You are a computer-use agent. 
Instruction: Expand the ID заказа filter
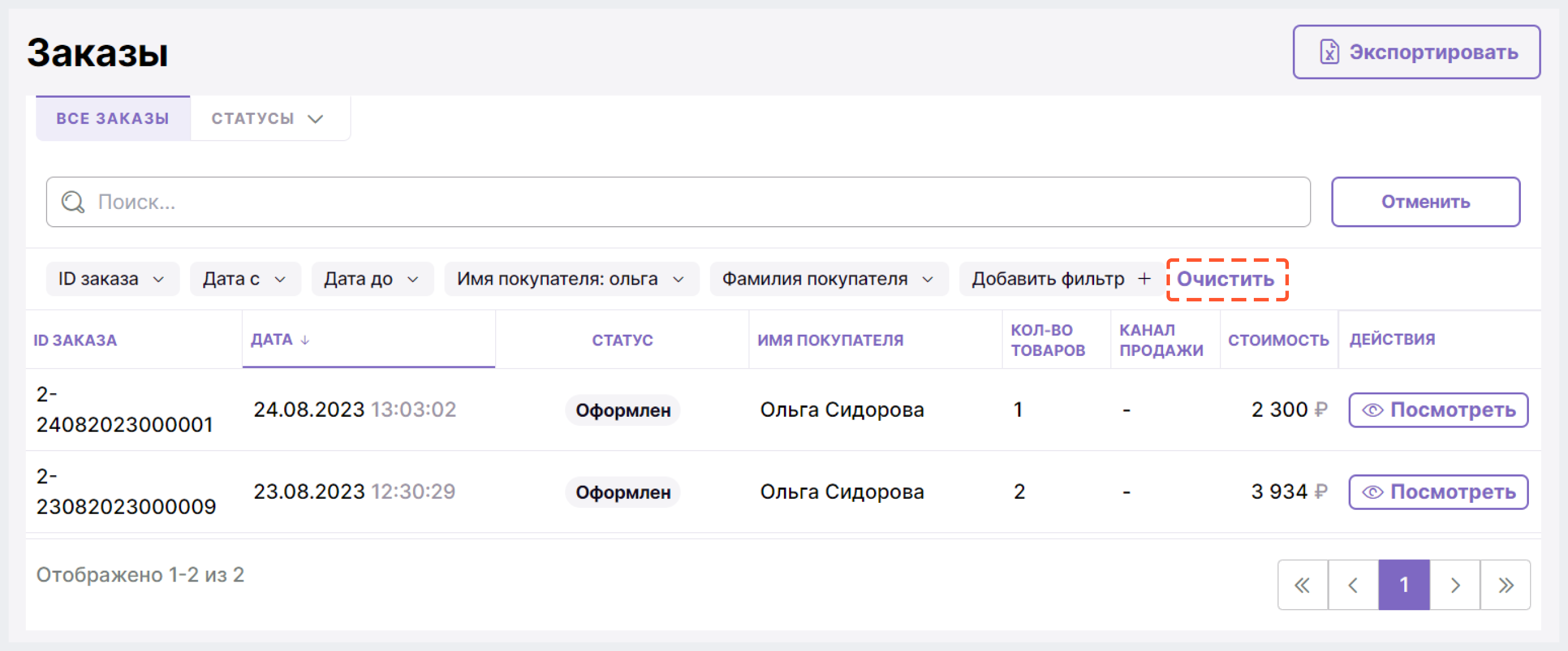pyautogui.click(x=113, y=279)
